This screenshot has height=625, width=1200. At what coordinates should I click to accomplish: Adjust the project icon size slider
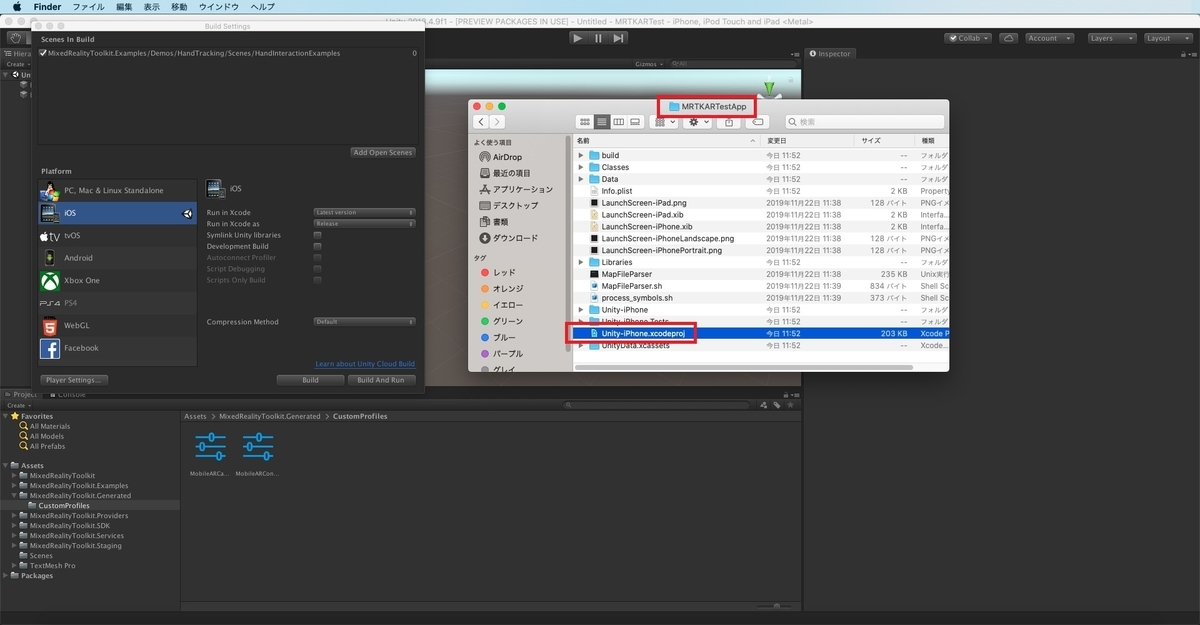(775, 606)
